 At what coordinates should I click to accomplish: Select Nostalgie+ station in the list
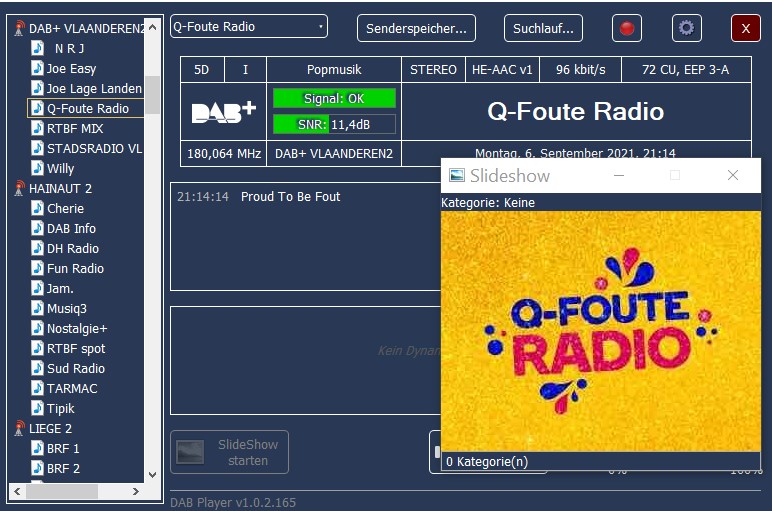76,328
